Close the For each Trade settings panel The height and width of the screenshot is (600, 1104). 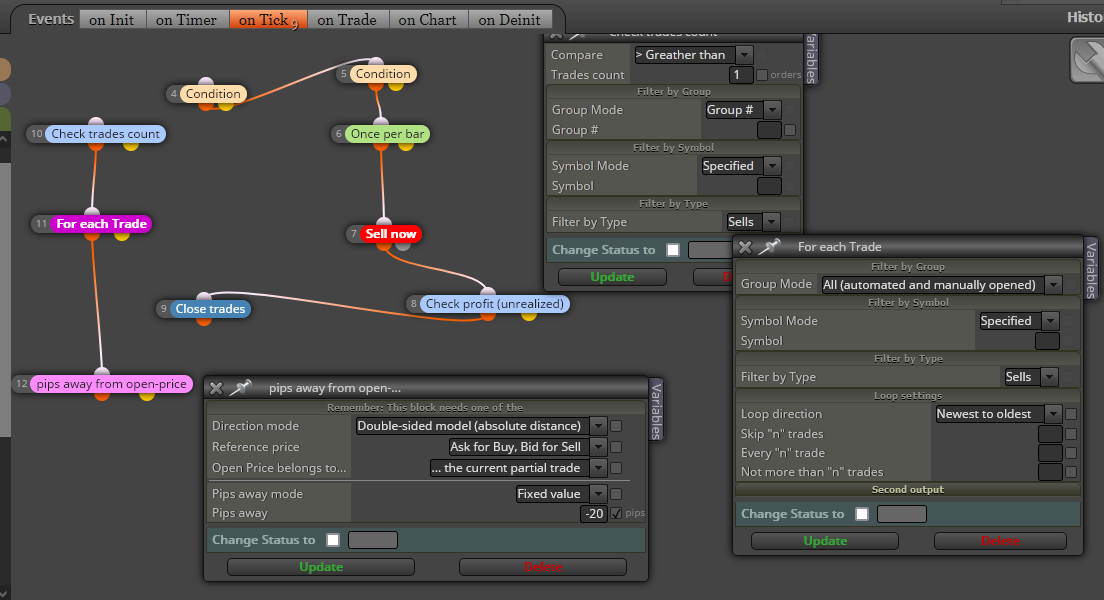[x=745, y=247]
